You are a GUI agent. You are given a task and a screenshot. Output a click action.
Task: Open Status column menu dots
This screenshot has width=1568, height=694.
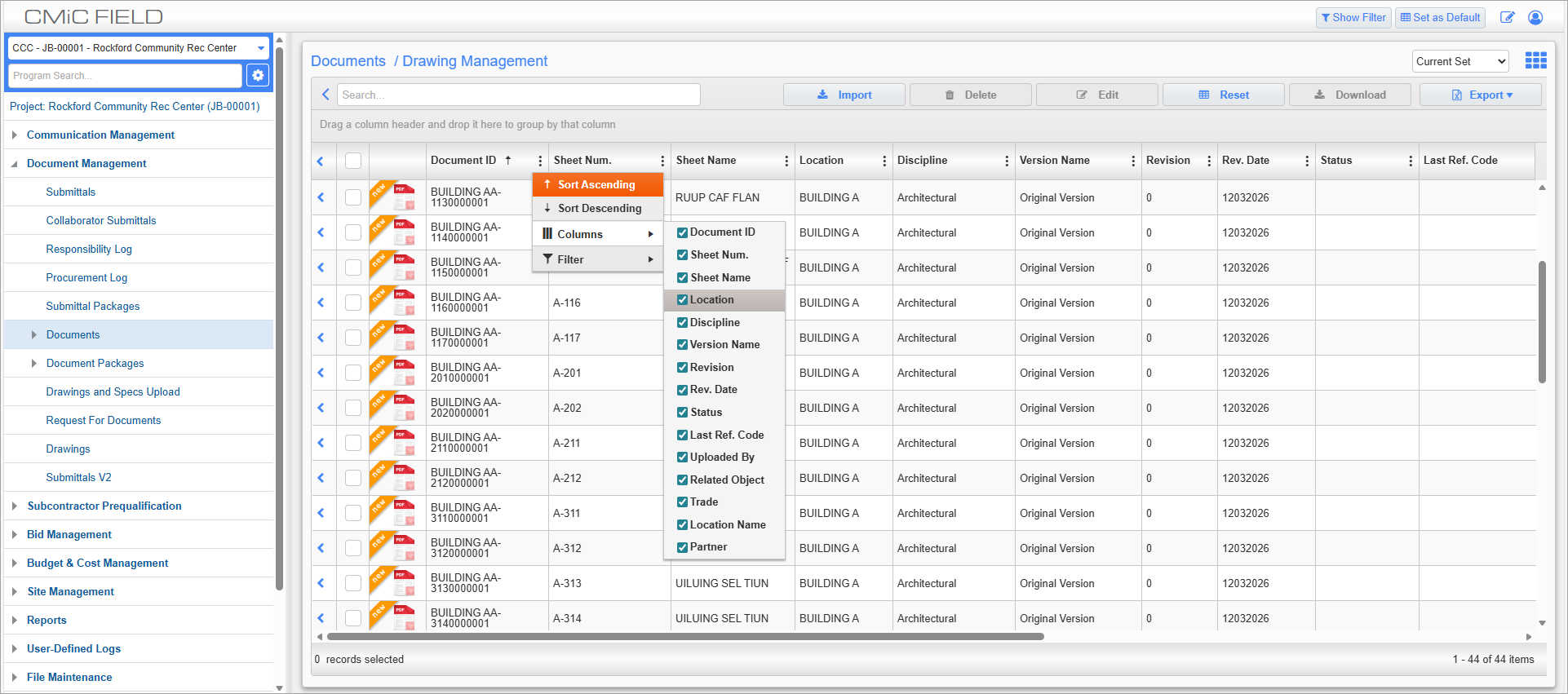click(x=1411, y=161)
